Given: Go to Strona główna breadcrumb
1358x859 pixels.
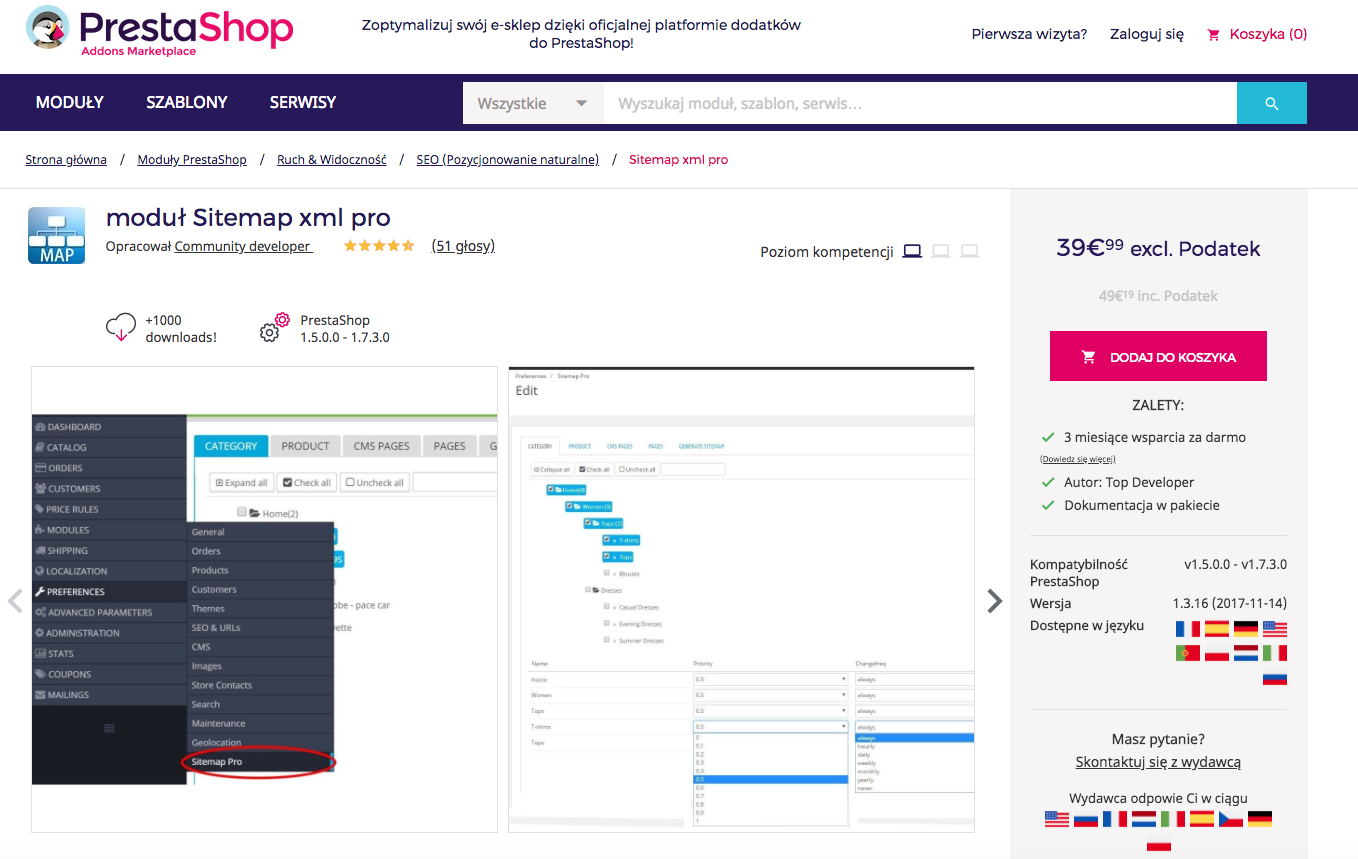Looking at the screenshot, I should [66, 160].
